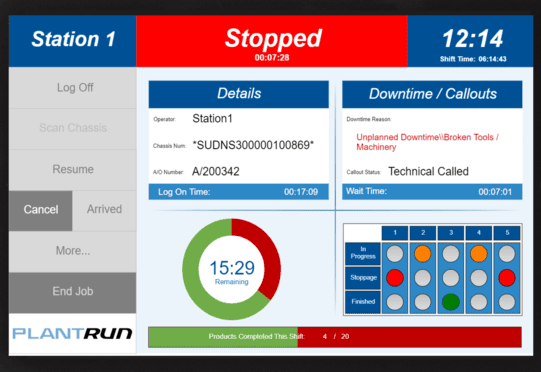This screenshot has height=372, width=541.
Task: Click chassis number *SUDNS300000100869*
Action: tap(253, 145)
